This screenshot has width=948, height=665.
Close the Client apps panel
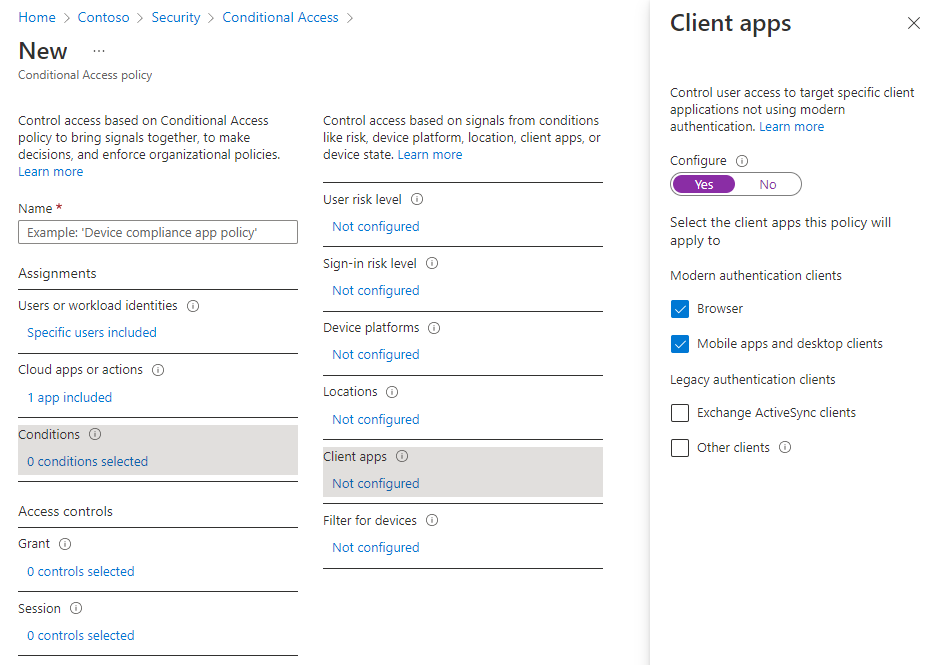(913, 22)
